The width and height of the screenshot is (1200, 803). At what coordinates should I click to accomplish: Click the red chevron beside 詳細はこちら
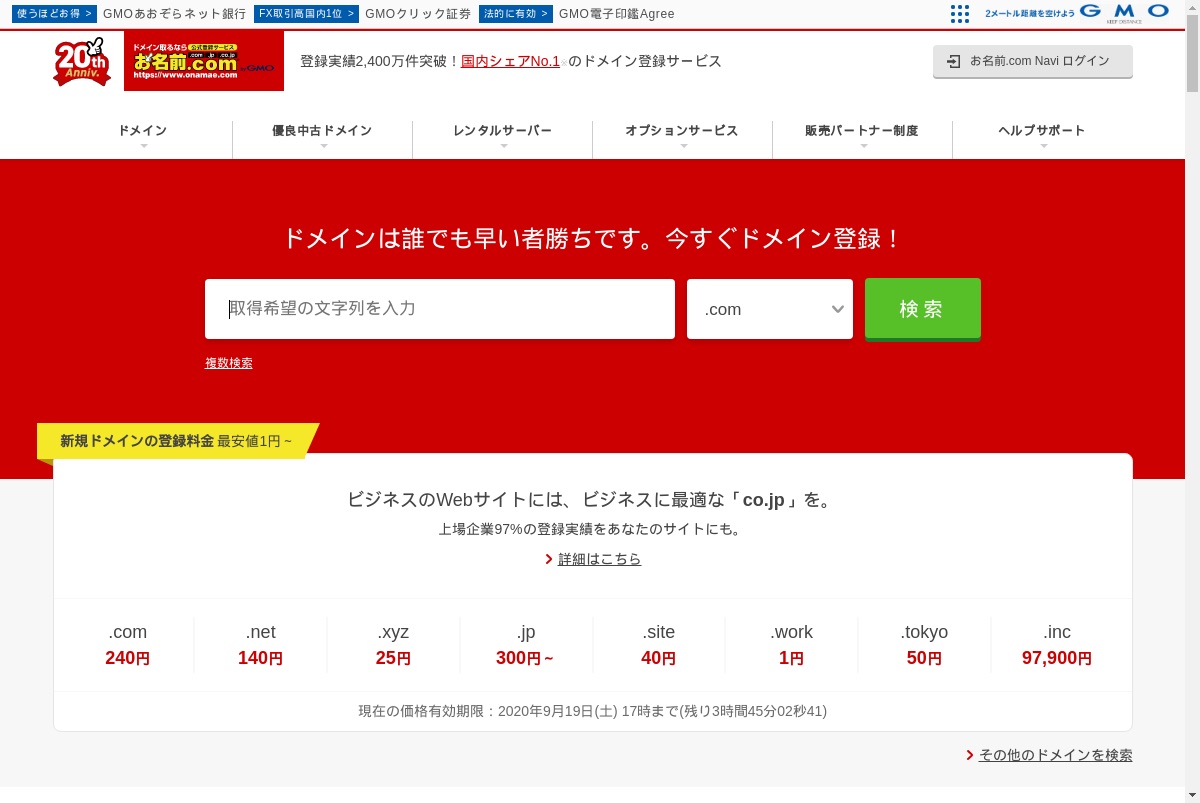pos(549,559)
